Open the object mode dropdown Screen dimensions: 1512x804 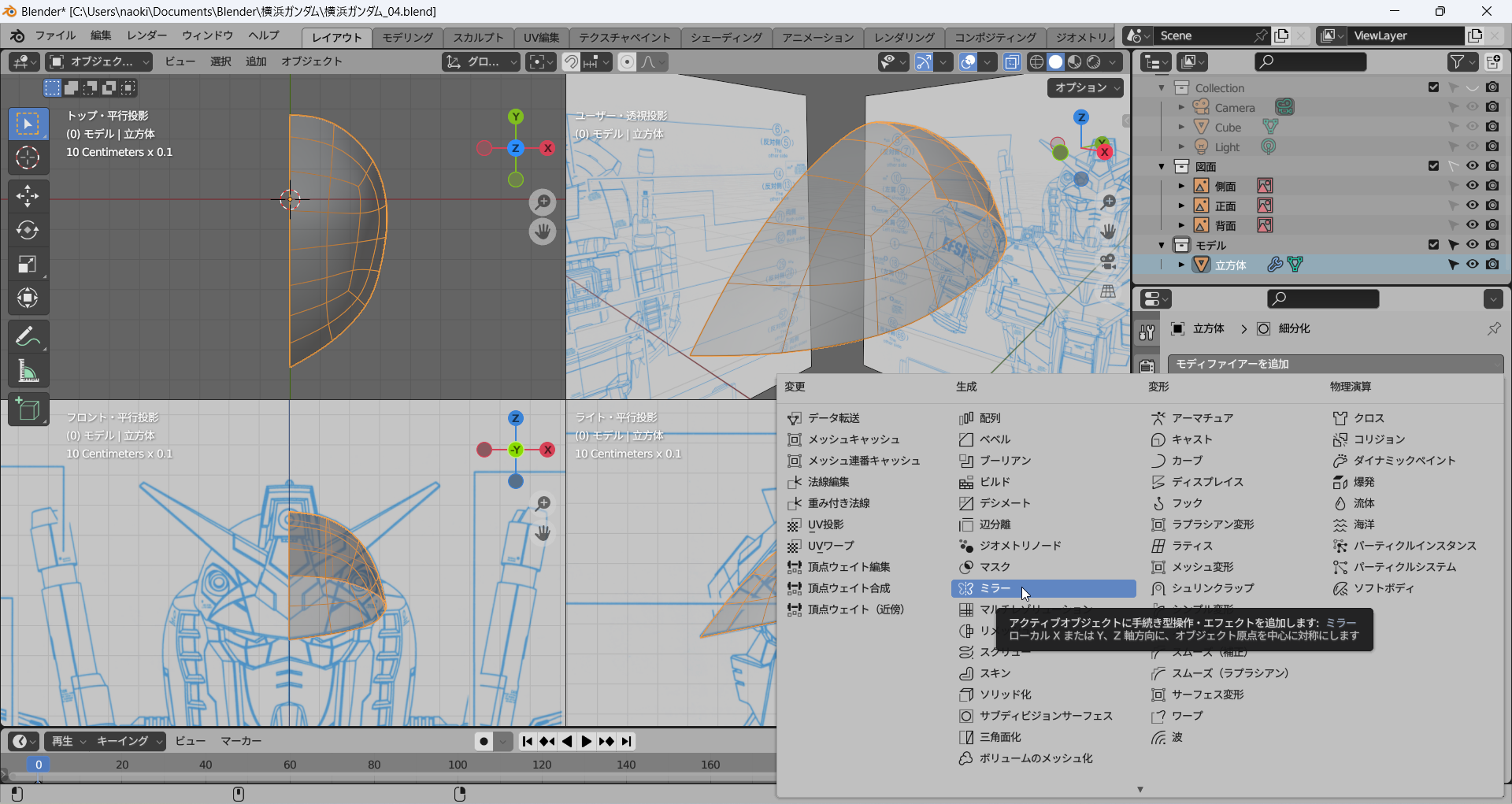pyautogui.click(x=99, y=61)
